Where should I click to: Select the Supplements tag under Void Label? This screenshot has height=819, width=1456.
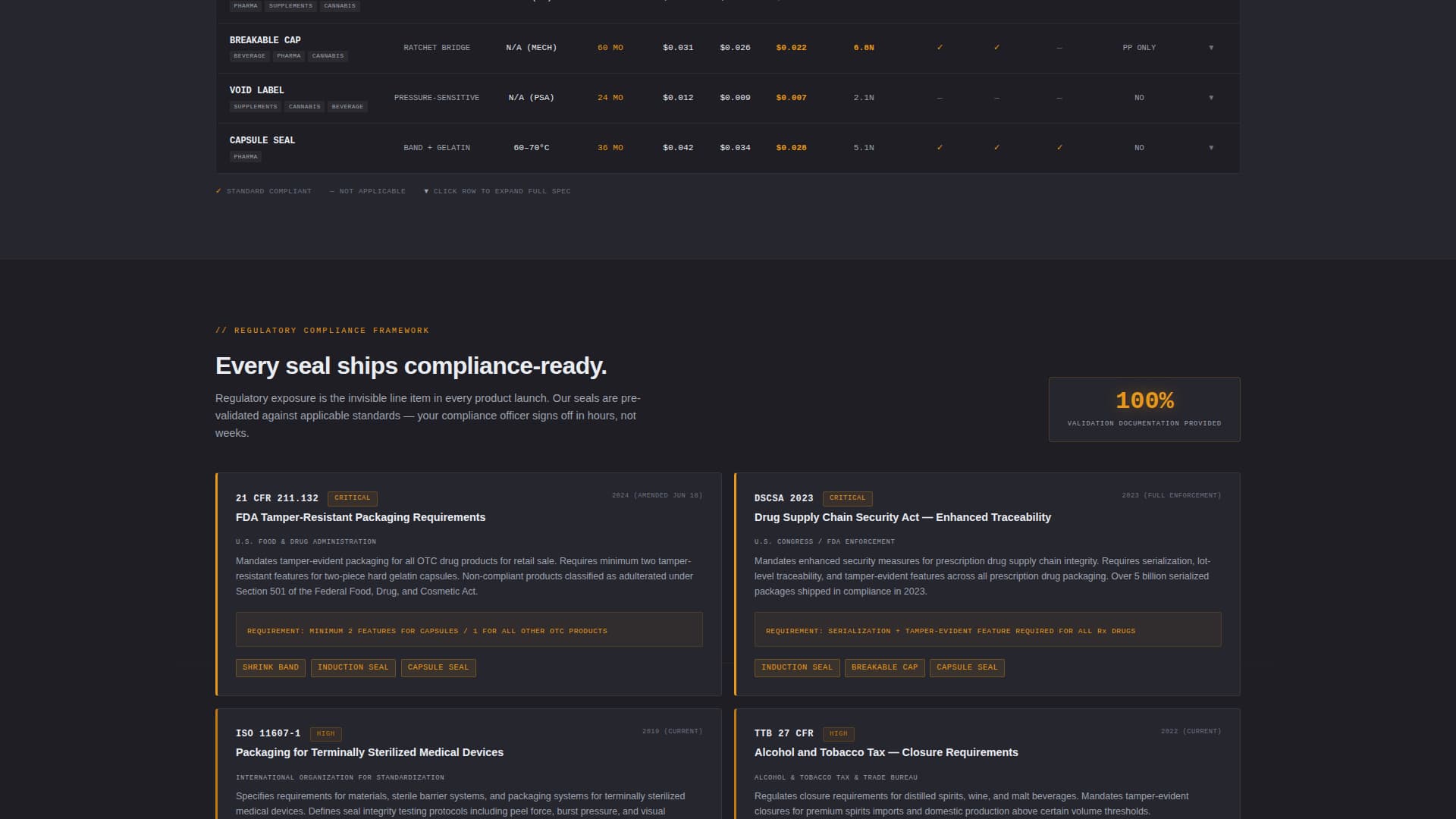(256, 107)
